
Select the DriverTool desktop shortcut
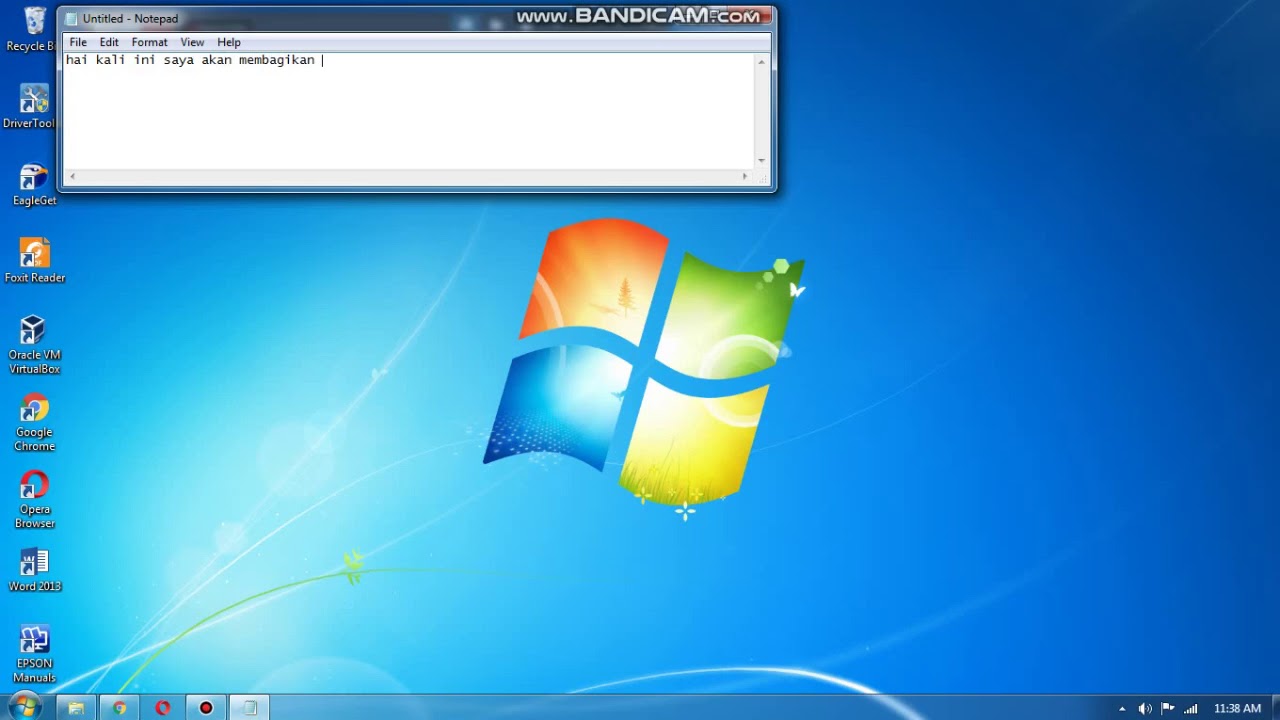(32, 105)
